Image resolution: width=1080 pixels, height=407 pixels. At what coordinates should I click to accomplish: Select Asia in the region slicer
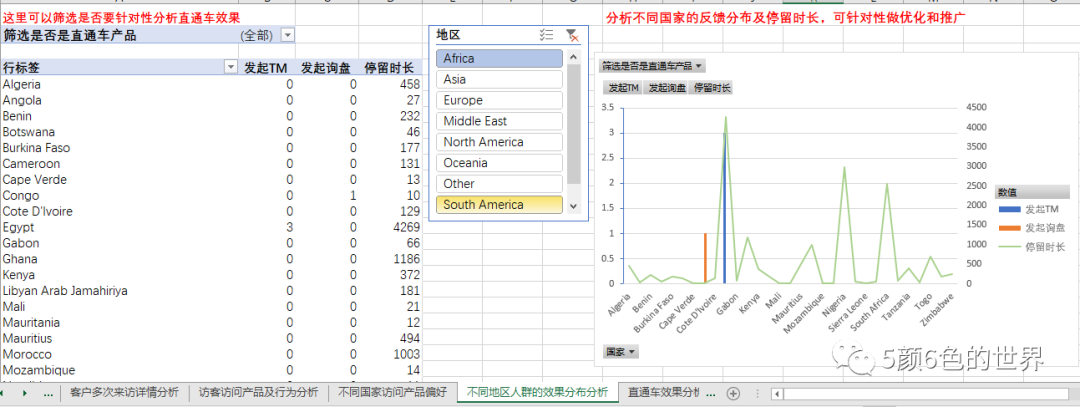[x=499, y=79]
